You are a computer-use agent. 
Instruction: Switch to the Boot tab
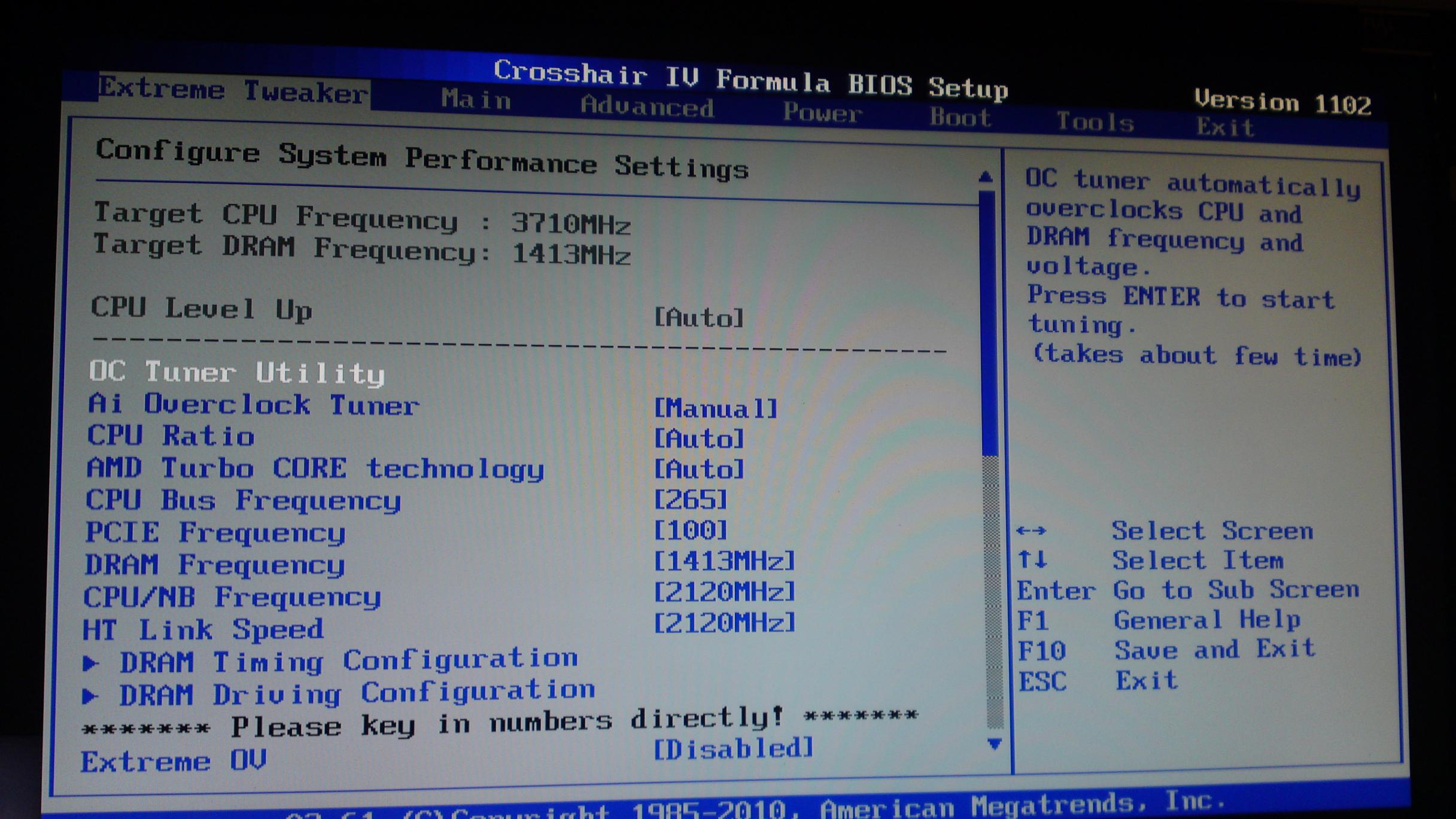click(x=960, y=117)
